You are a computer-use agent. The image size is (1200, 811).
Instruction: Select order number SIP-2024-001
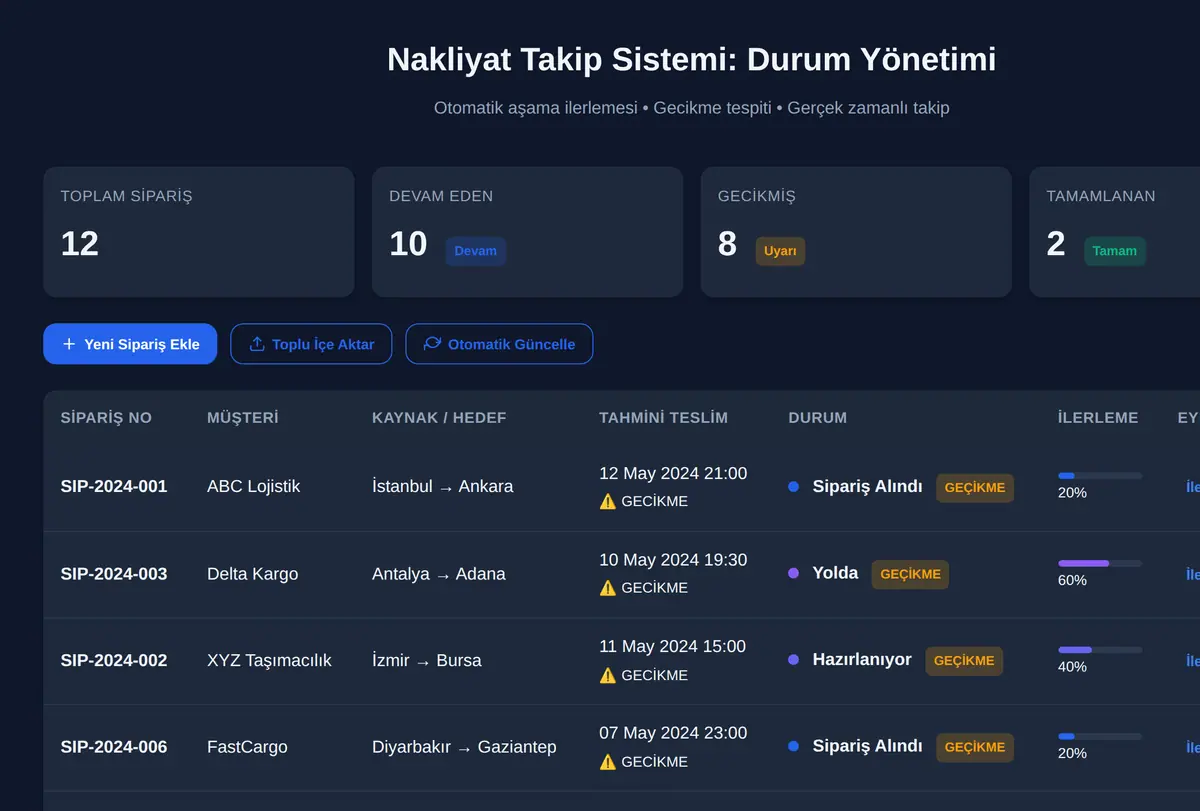114,487
